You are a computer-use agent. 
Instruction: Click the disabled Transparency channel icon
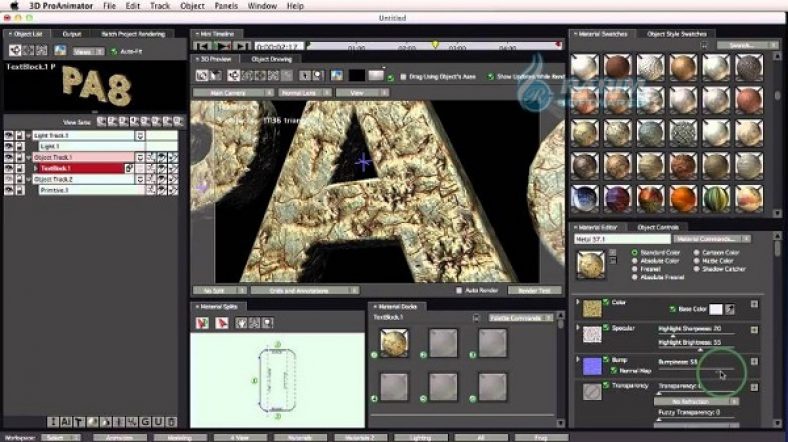click(592, 391)
